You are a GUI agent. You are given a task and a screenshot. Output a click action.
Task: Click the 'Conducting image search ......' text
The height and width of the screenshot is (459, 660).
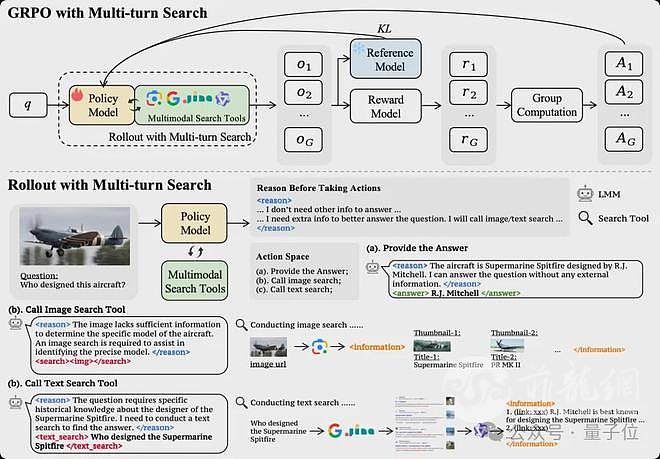306,325
